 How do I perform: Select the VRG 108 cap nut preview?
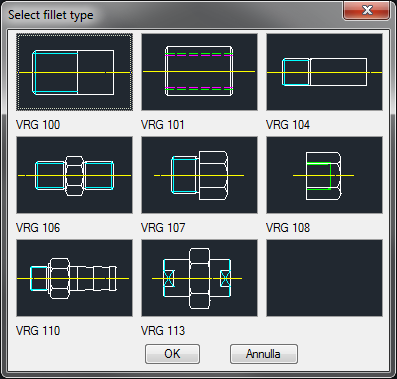(x=324, y=175)
